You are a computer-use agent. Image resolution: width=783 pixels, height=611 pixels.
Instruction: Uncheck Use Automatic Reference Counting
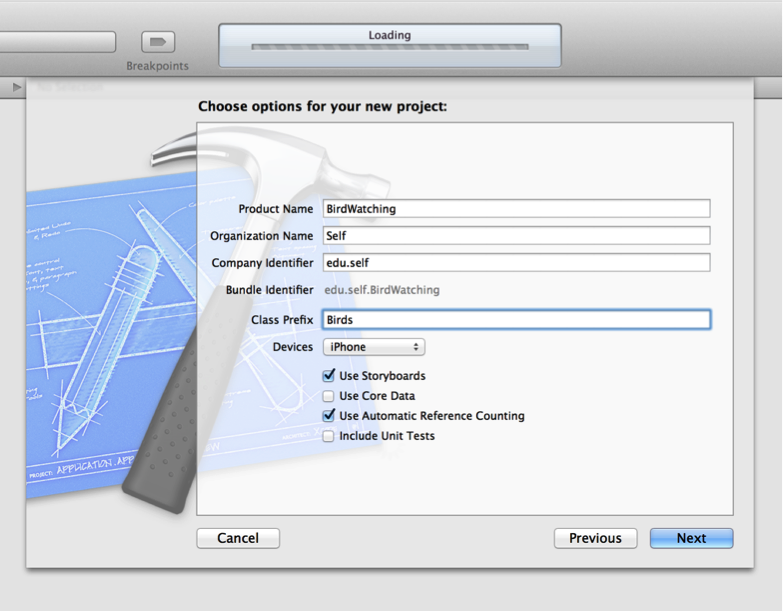pyautogui.click(x=329, y=416)
